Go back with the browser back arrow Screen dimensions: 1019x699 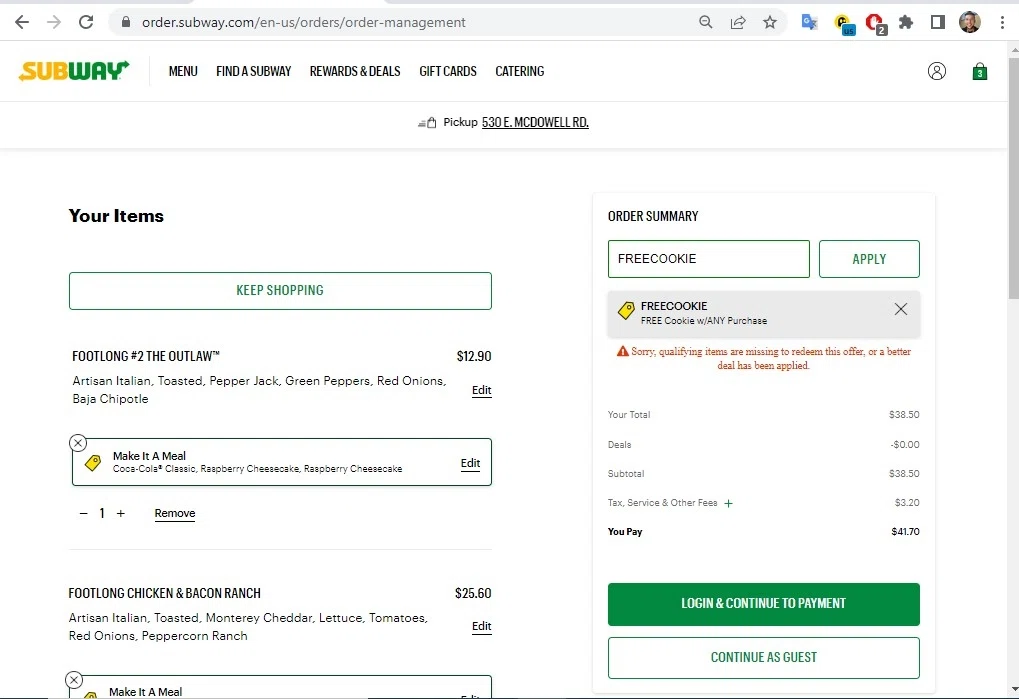pos(22,22)
